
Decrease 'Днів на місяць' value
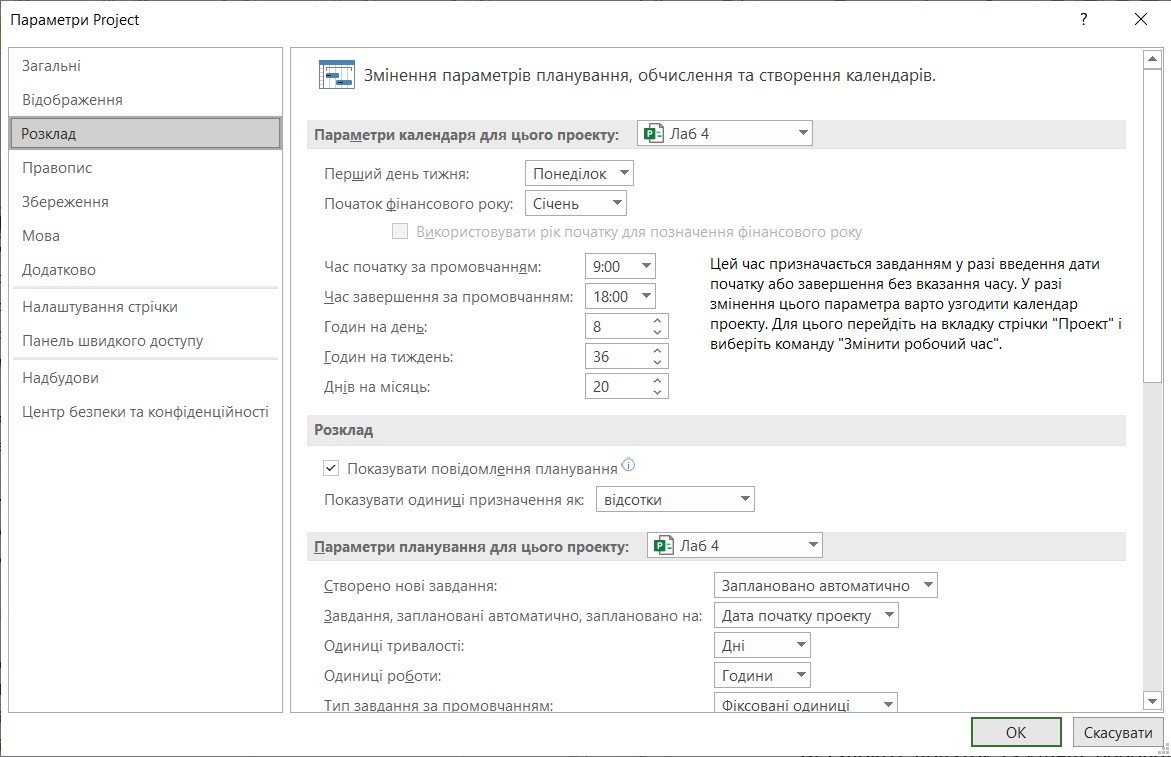pyautogui.click(x=657, y=392)
